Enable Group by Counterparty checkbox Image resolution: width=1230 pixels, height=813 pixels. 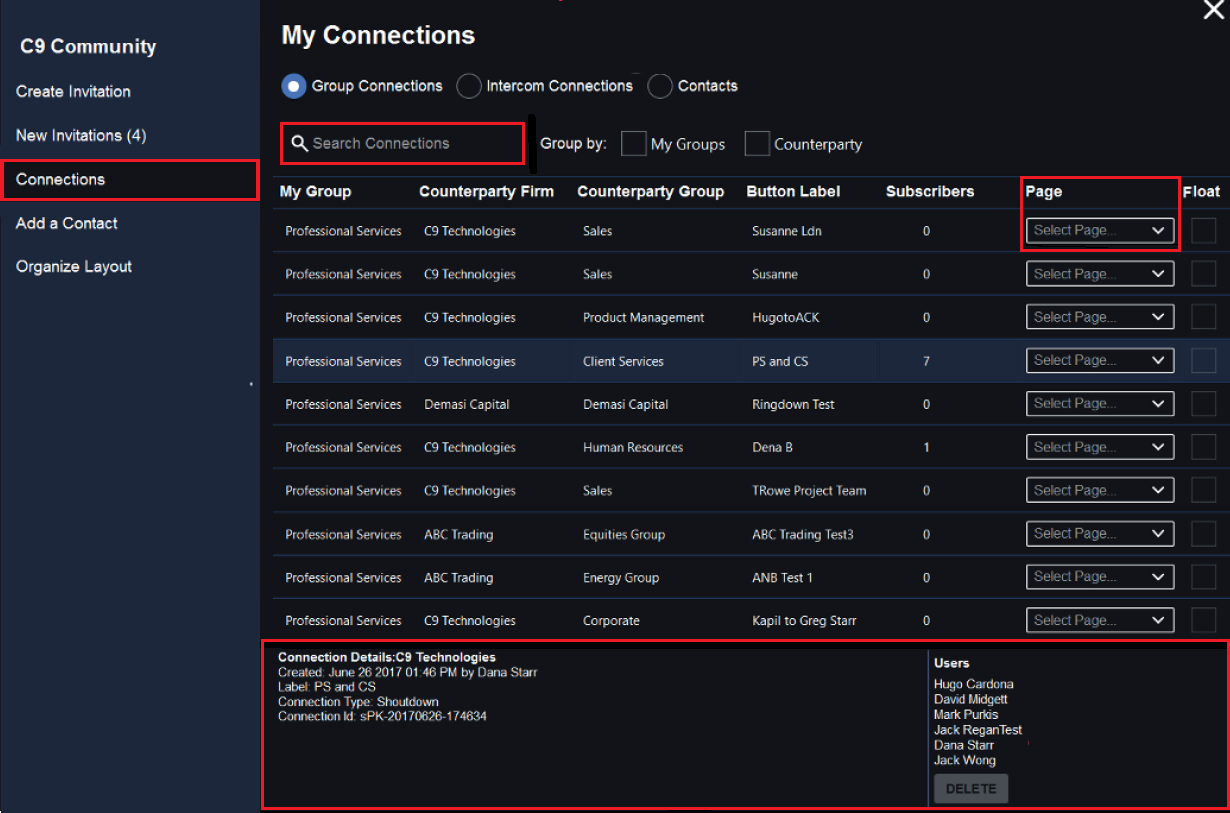757,144
